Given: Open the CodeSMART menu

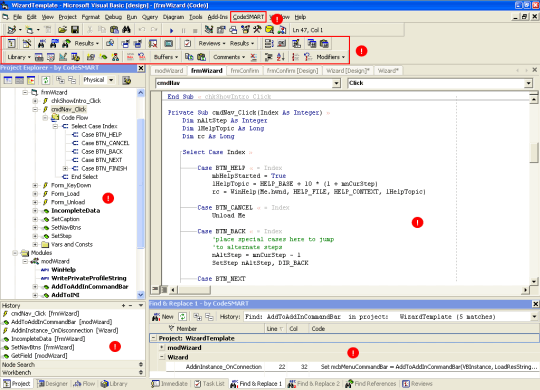Looking at the screenshot, I should [x=248, y=17].
